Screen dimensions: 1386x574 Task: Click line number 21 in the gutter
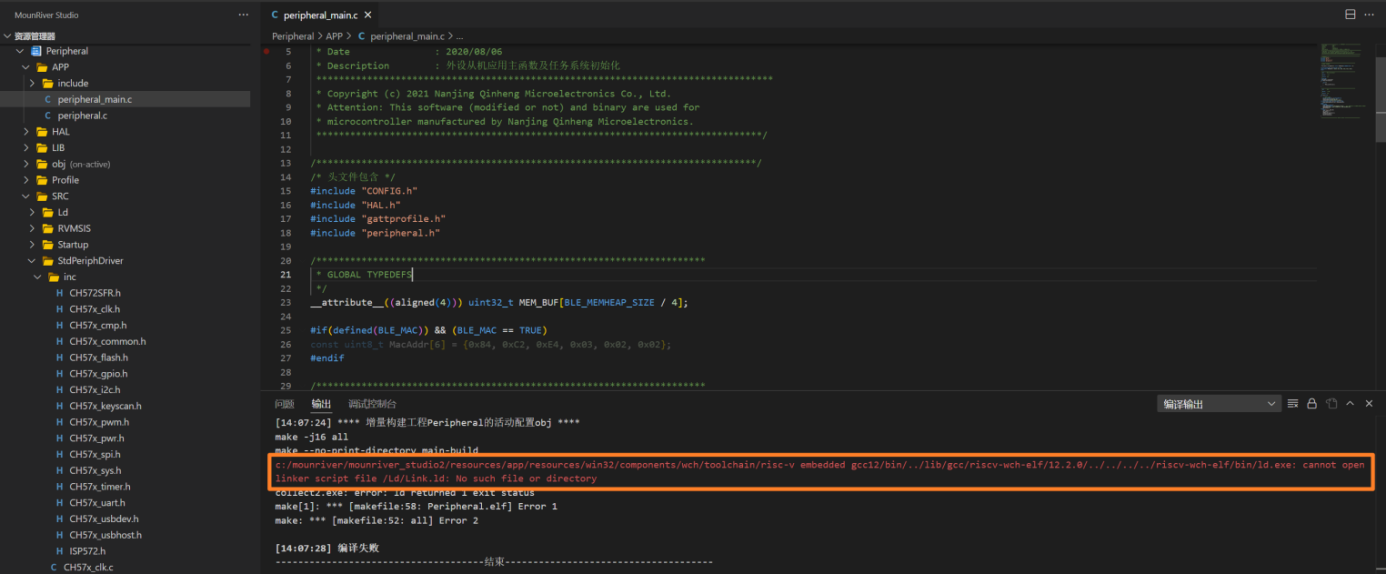click(x=286, y=274)
